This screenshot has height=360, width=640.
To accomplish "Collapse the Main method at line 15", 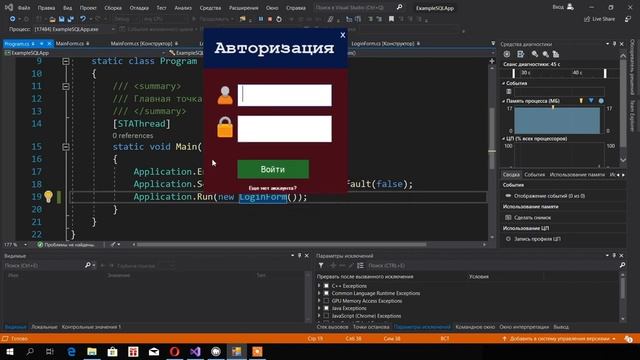I will pos(66,147).
